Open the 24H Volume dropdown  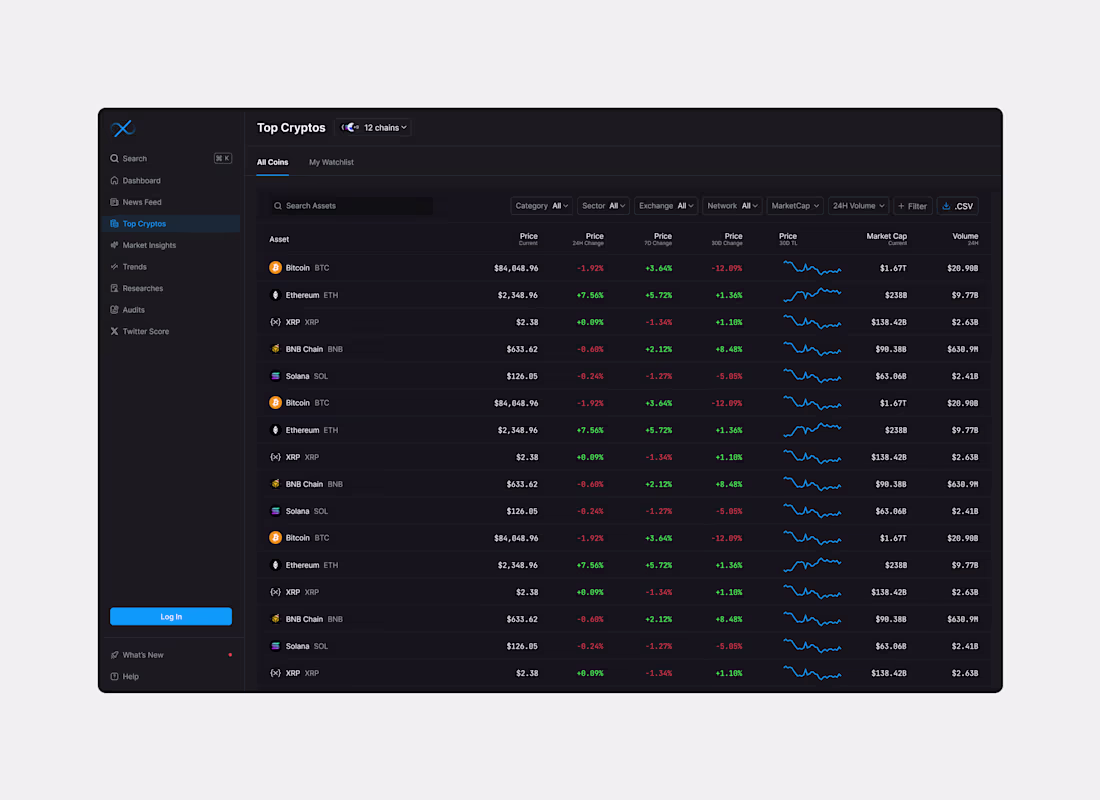(858, 205)
